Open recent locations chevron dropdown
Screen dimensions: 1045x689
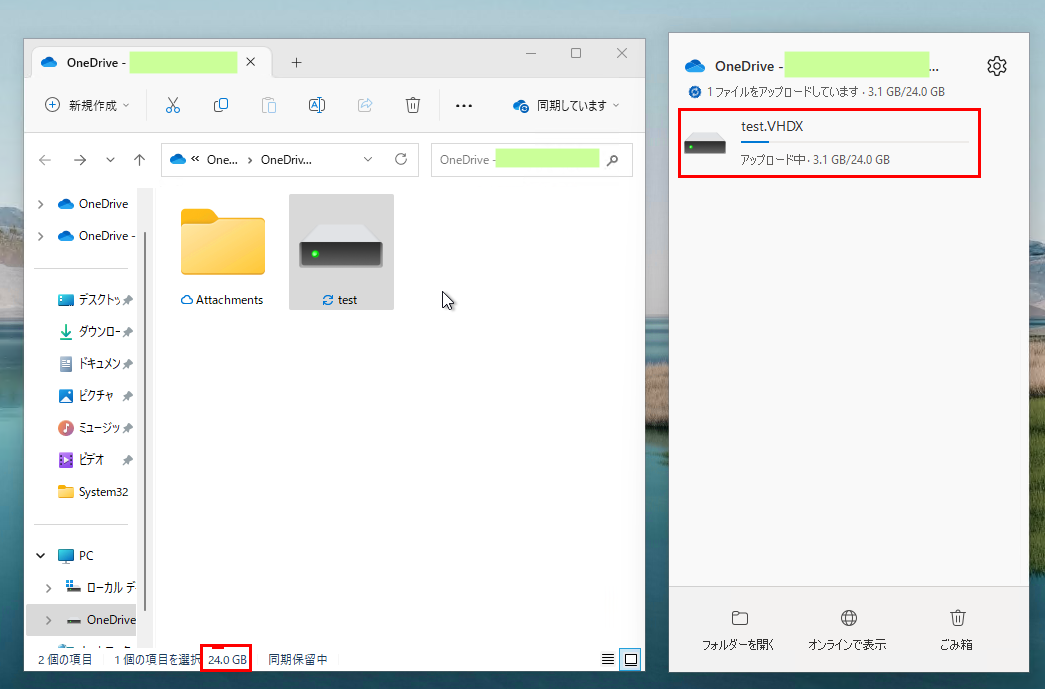point(110,160)
